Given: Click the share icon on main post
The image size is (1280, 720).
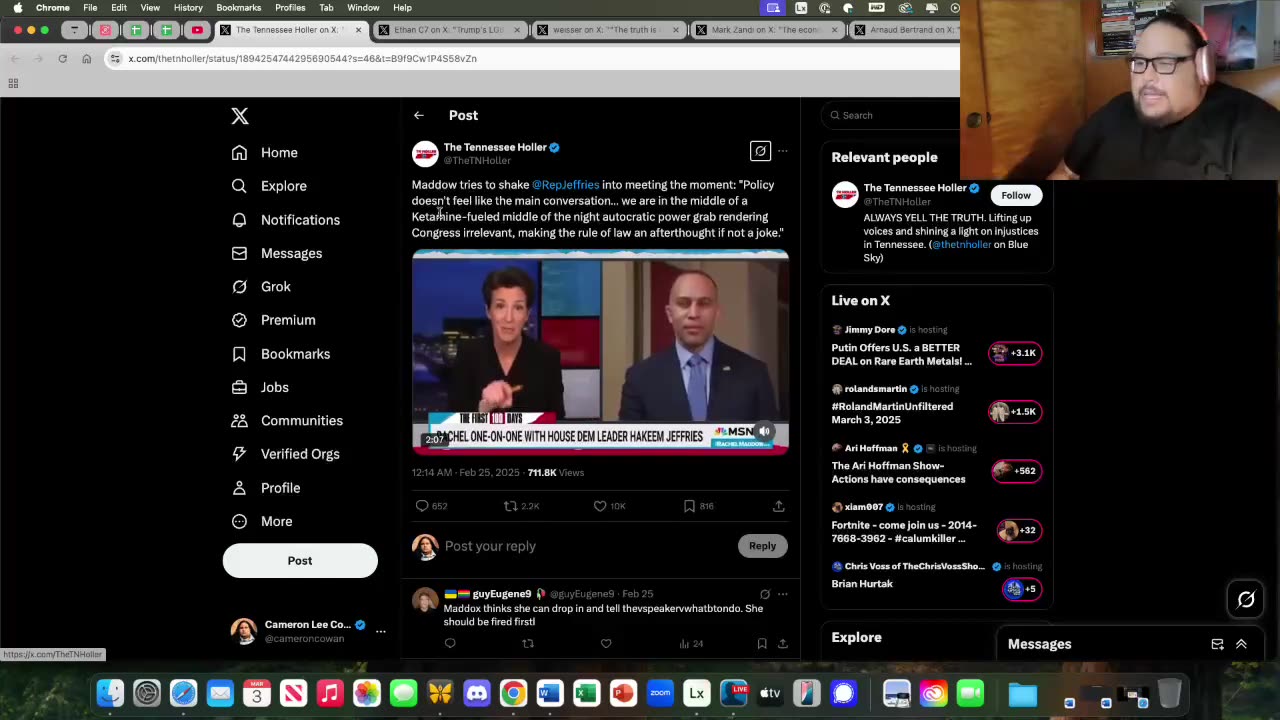Looking at the screenshot, I should click(x=779, y=506).
